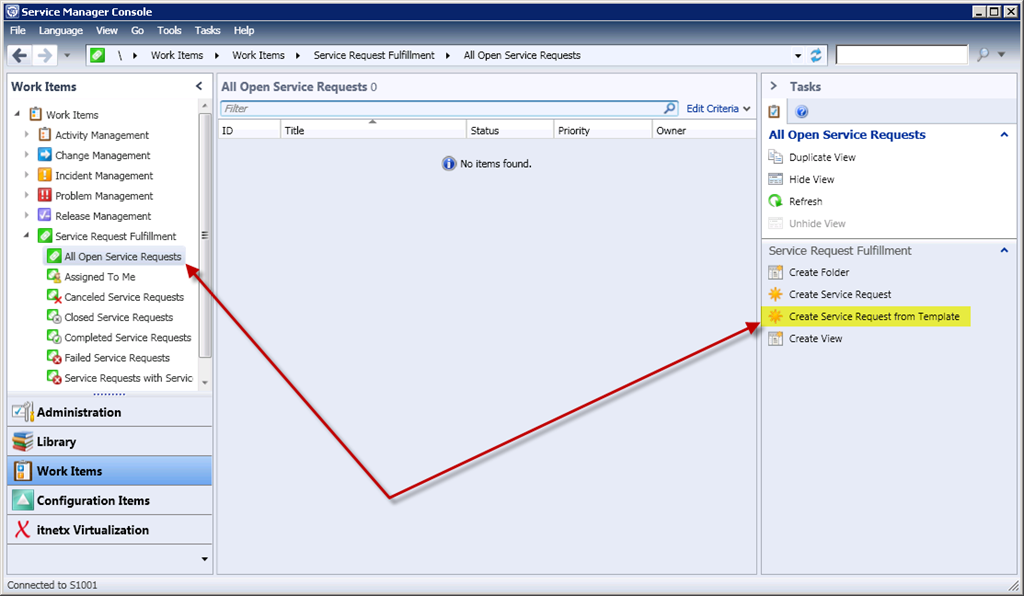Collapse the Service Request Fulfillment node

point(27,236)
